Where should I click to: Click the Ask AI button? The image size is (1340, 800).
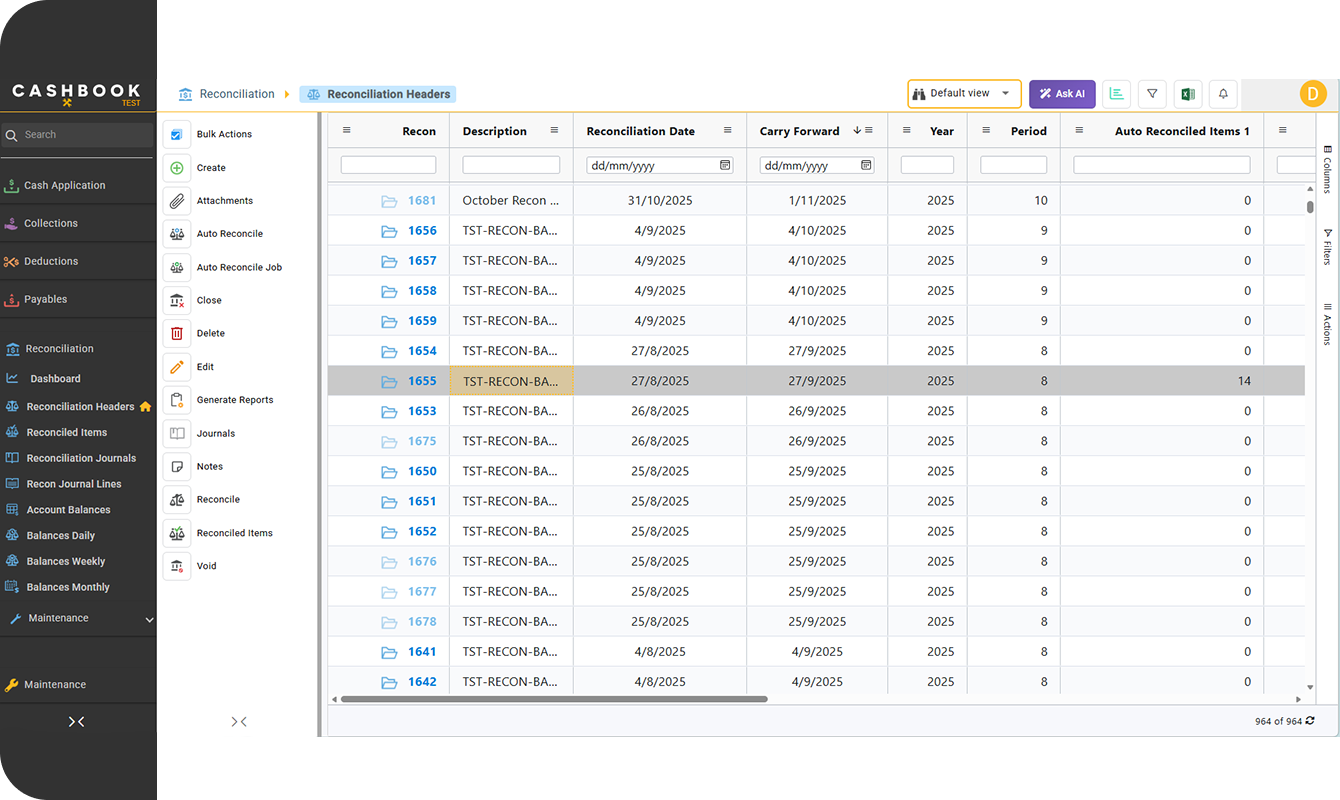click(1062, 94)
